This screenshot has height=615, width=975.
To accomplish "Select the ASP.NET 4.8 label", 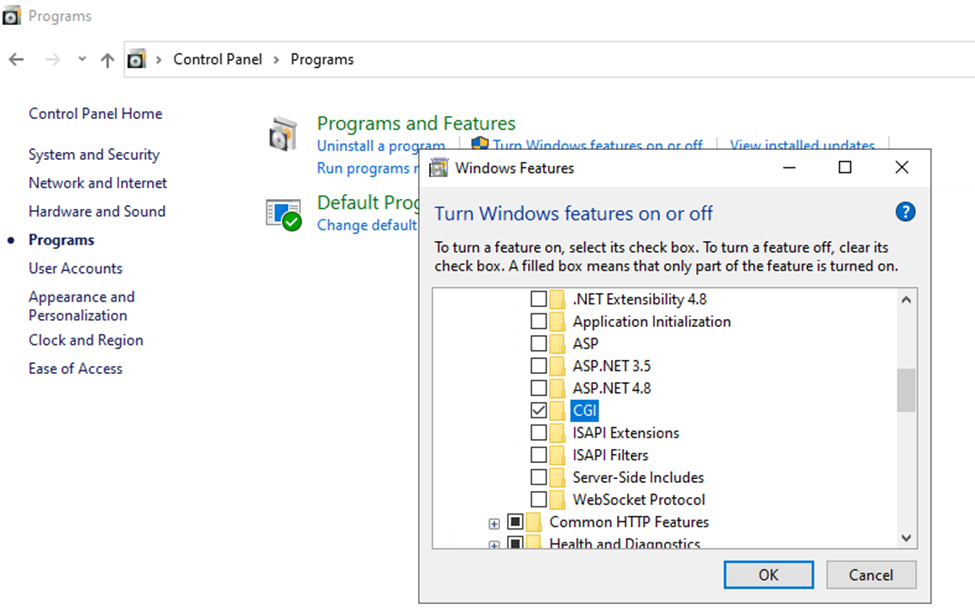I will click(x=612, y=388).
